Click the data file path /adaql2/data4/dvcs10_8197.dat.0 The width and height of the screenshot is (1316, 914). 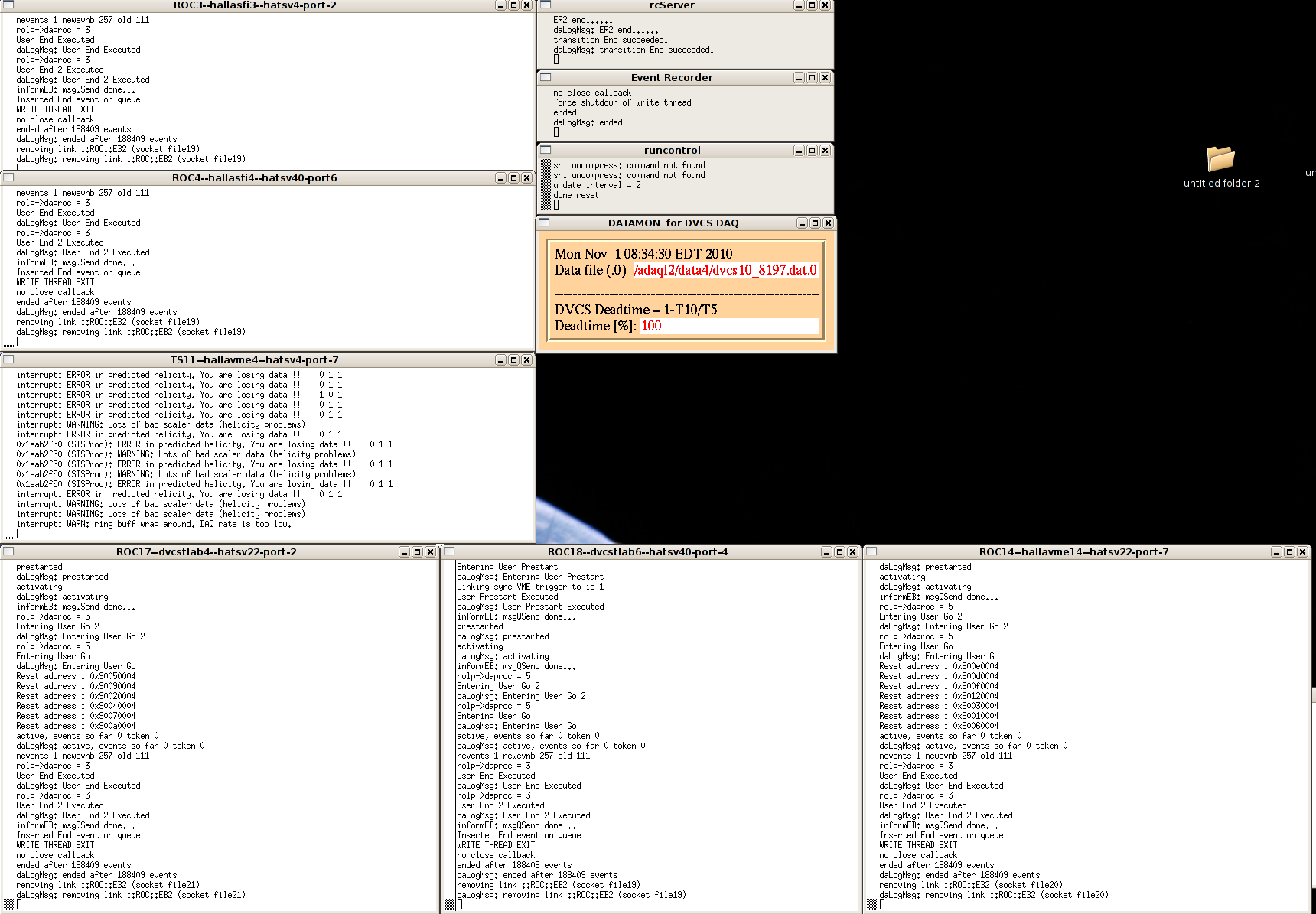725,270
